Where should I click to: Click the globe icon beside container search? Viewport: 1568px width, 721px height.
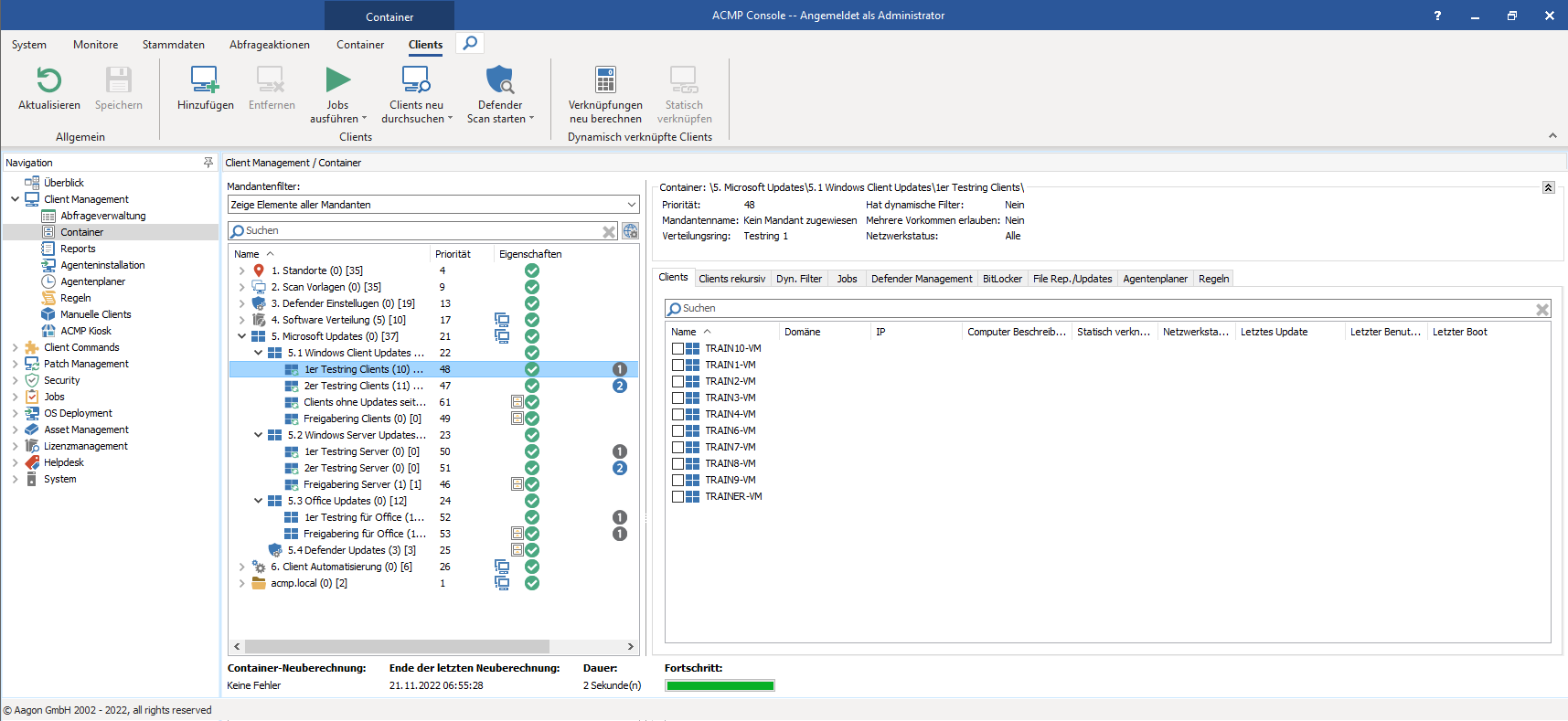point(631,231)
